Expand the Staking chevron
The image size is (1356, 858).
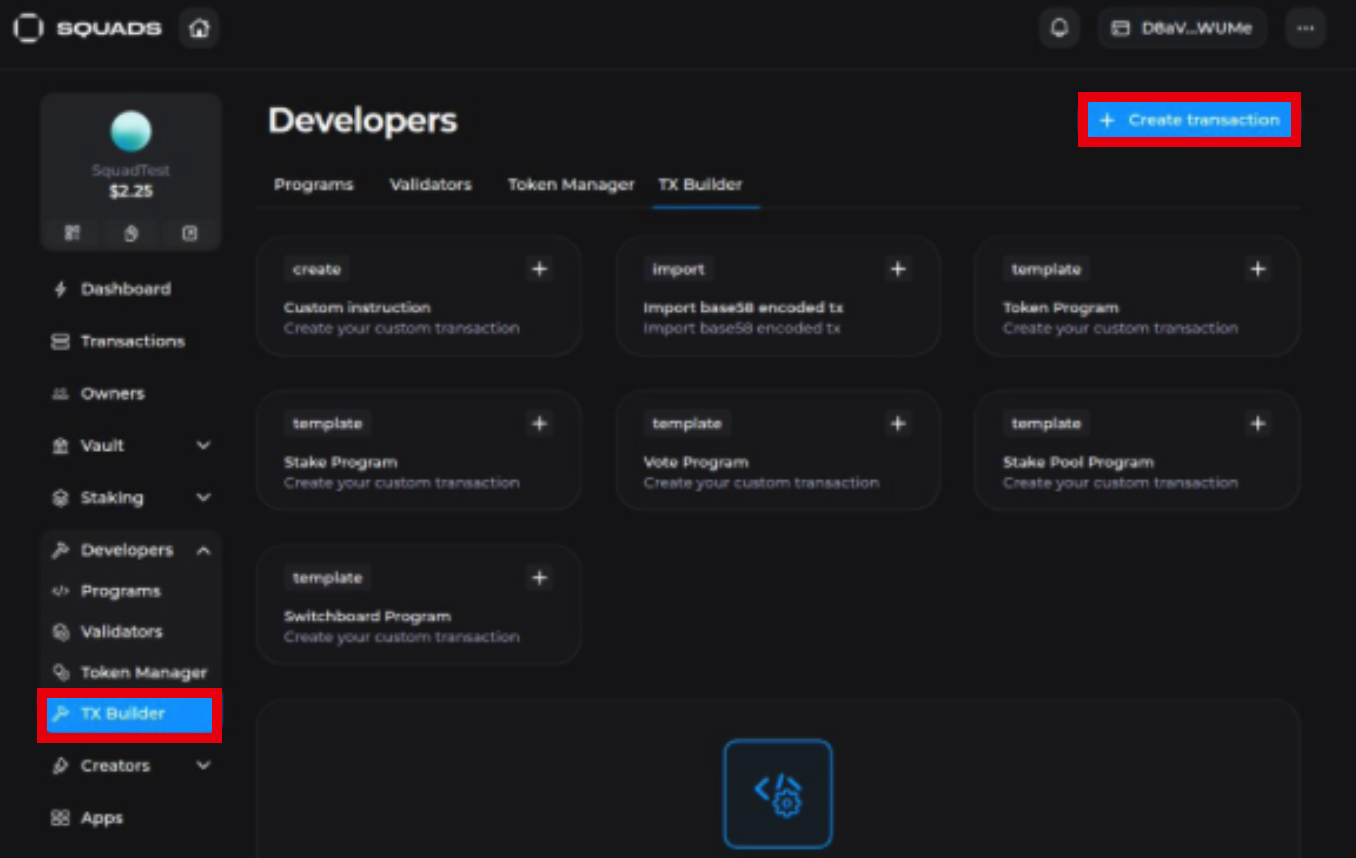[203, 497]
